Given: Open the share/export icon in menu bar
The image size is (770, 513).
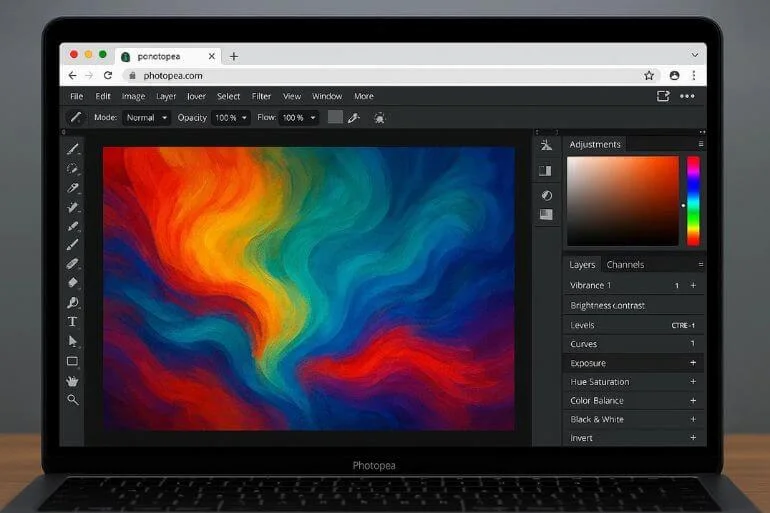Looking at the screenshot, I should (663, 96).
